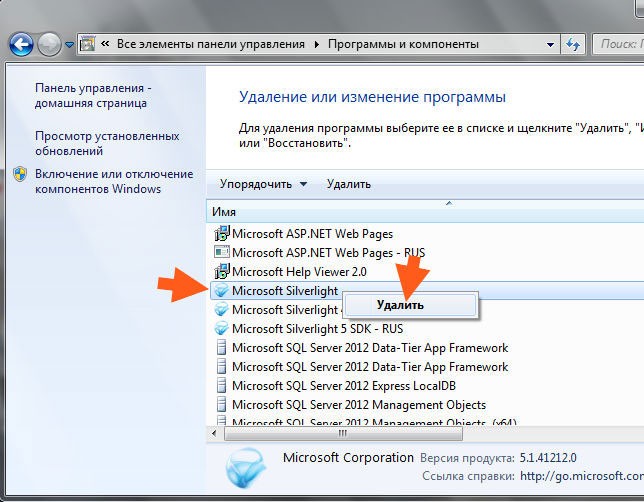Click icon of ASP.NET Web Pages - RUS
Screen dimensions: 644x502
[x=222, y=252]
